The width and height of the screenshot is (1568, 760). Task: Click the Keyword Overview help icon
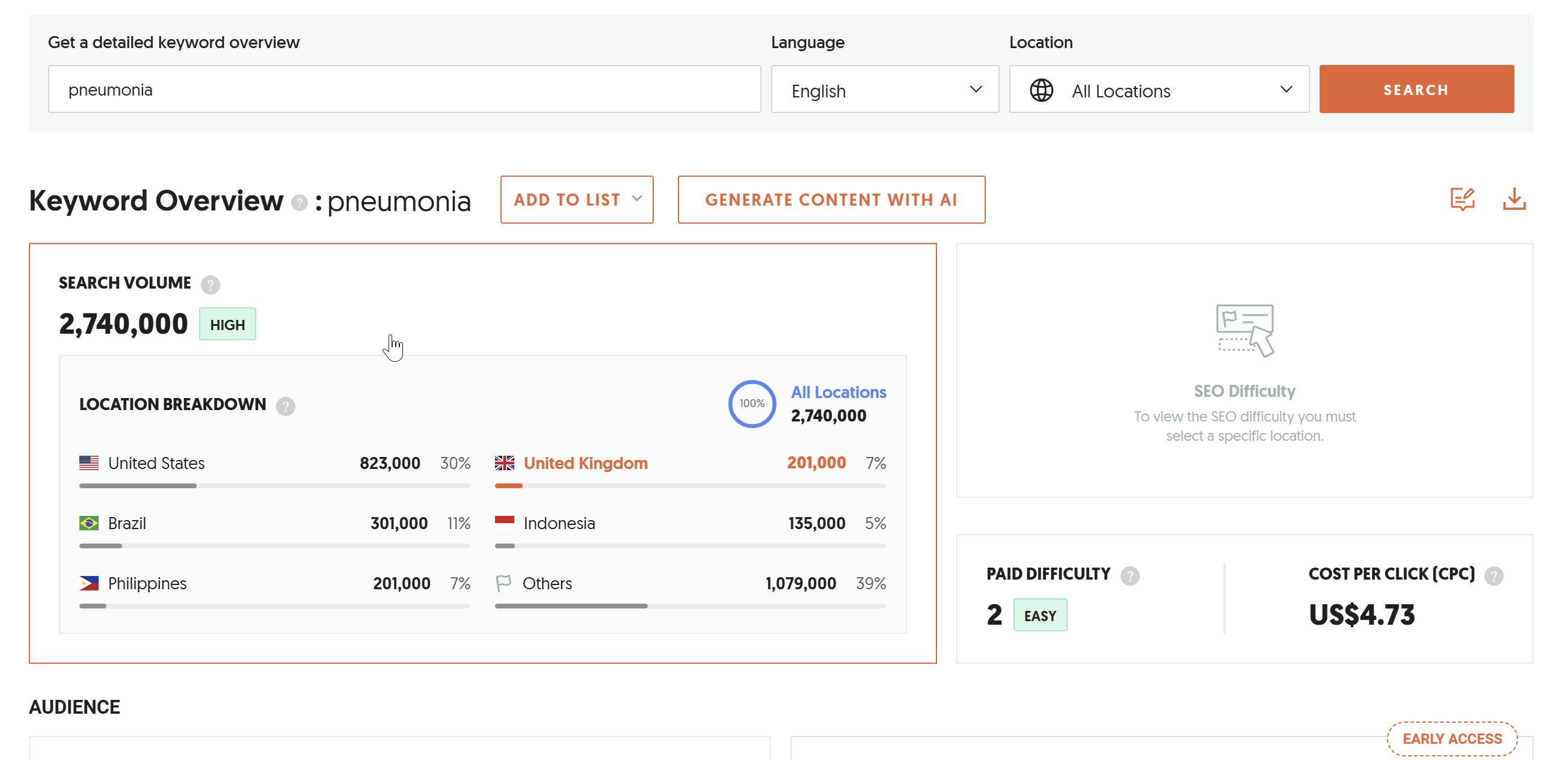click(x=299, y=203)
